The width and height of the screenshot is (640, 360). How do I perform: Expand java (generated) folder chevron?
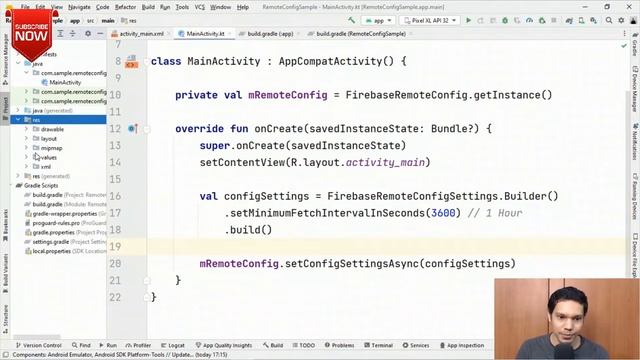(x=18, y=110)
